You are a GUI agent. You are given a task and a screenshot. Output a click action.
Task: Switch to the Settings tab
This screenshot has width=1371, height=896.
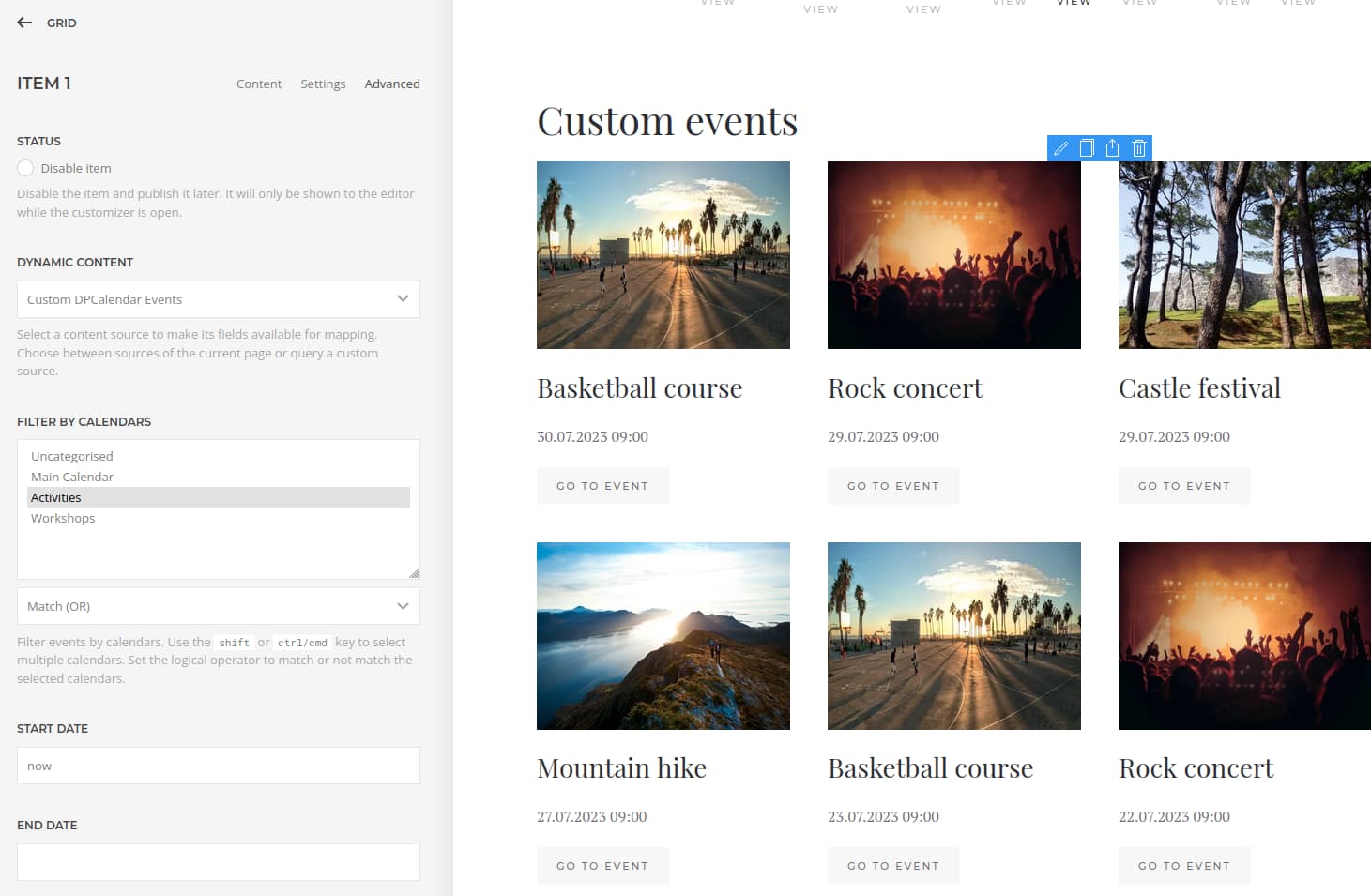[x=323, y=84]
